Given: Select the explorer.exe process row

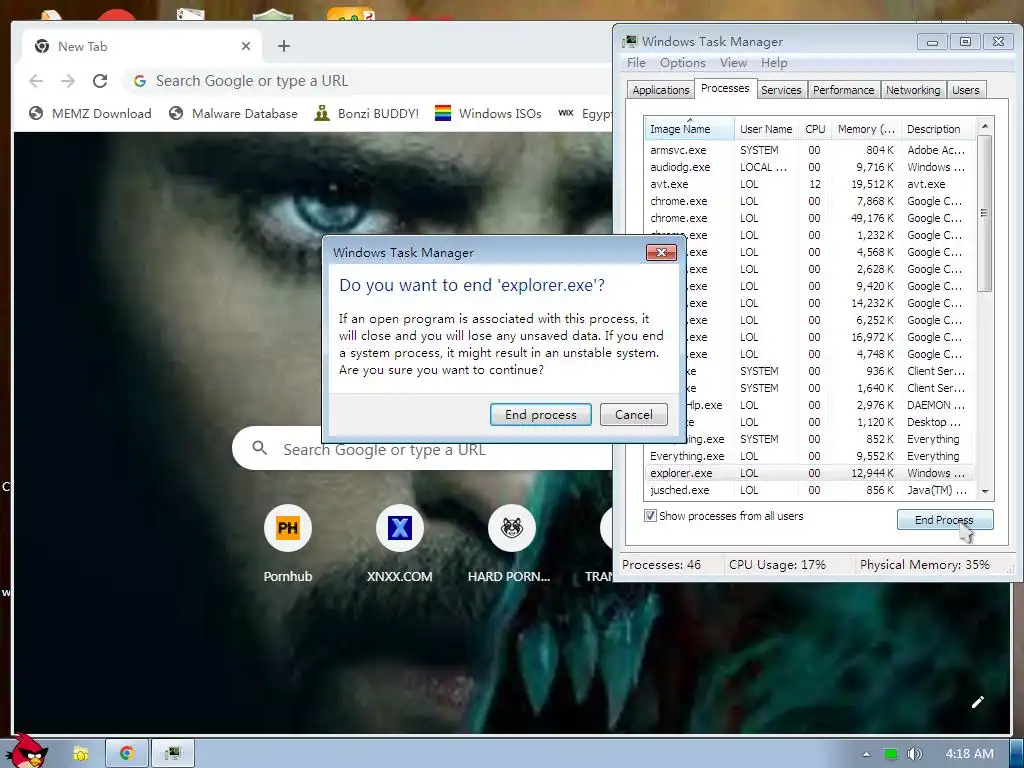Looking at the screenshot, I should [x=809, y=473].
